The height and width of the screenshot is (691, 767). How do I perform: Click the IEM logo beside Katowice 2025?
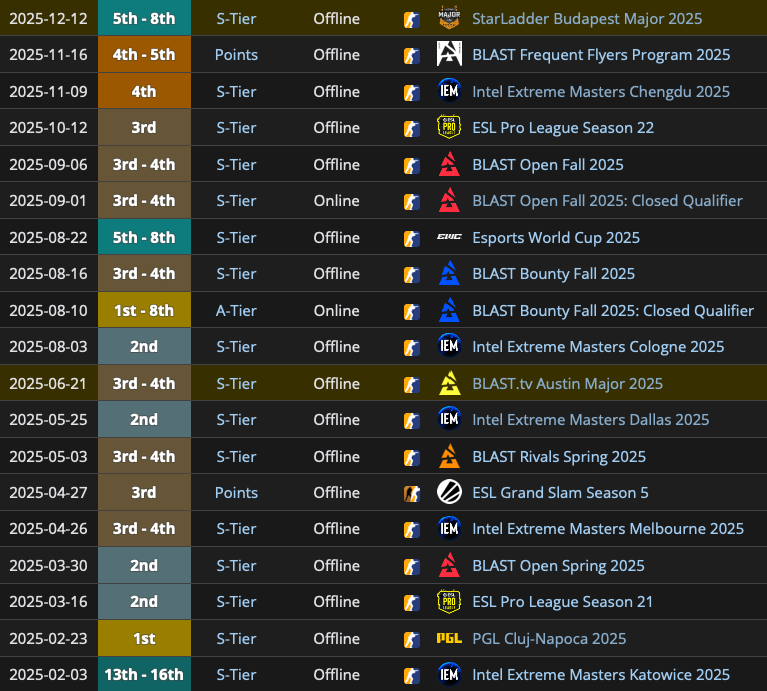tap(449, 674)
